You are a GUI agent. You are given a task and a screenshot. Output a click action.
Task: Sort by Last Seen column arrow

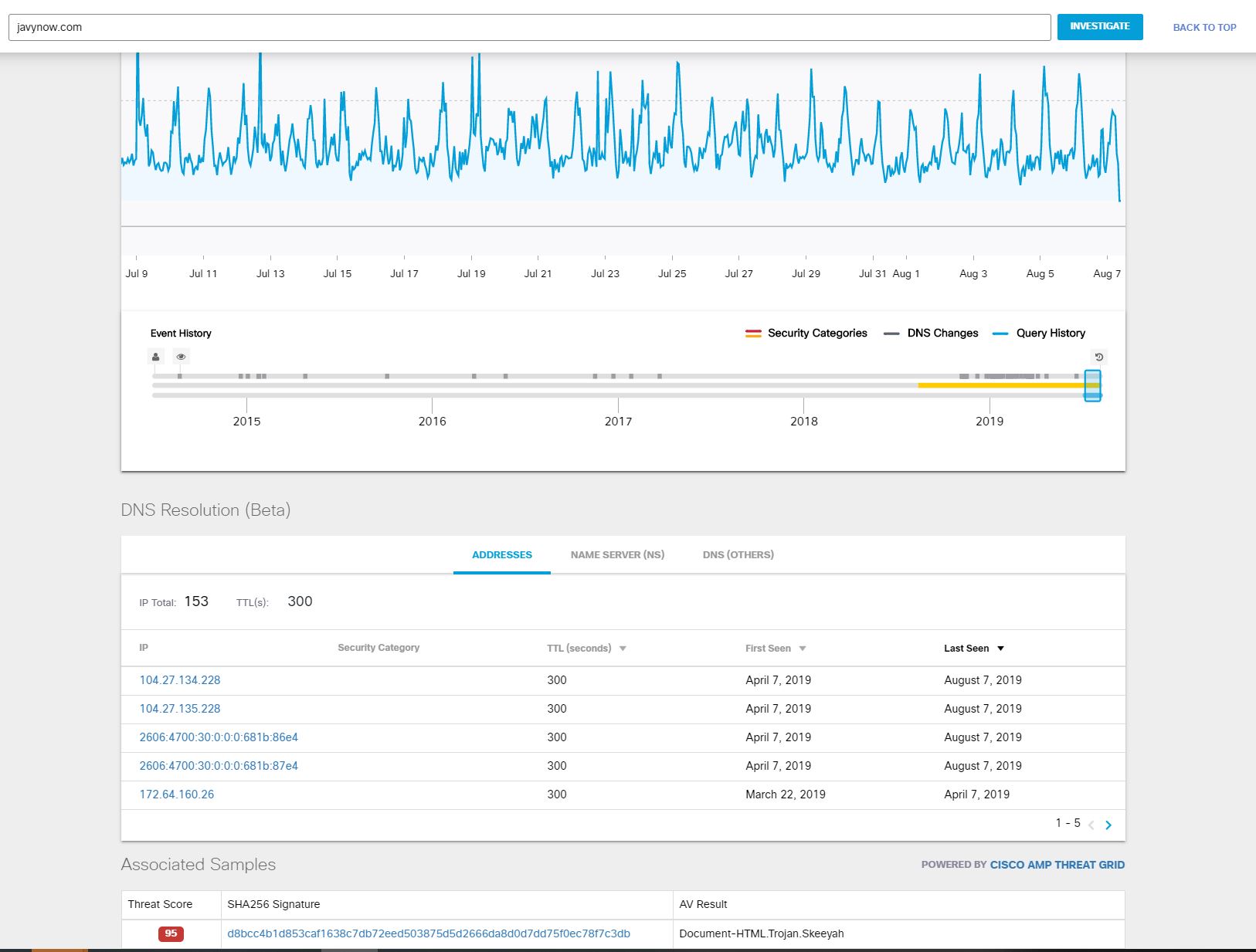point(1000,649)
